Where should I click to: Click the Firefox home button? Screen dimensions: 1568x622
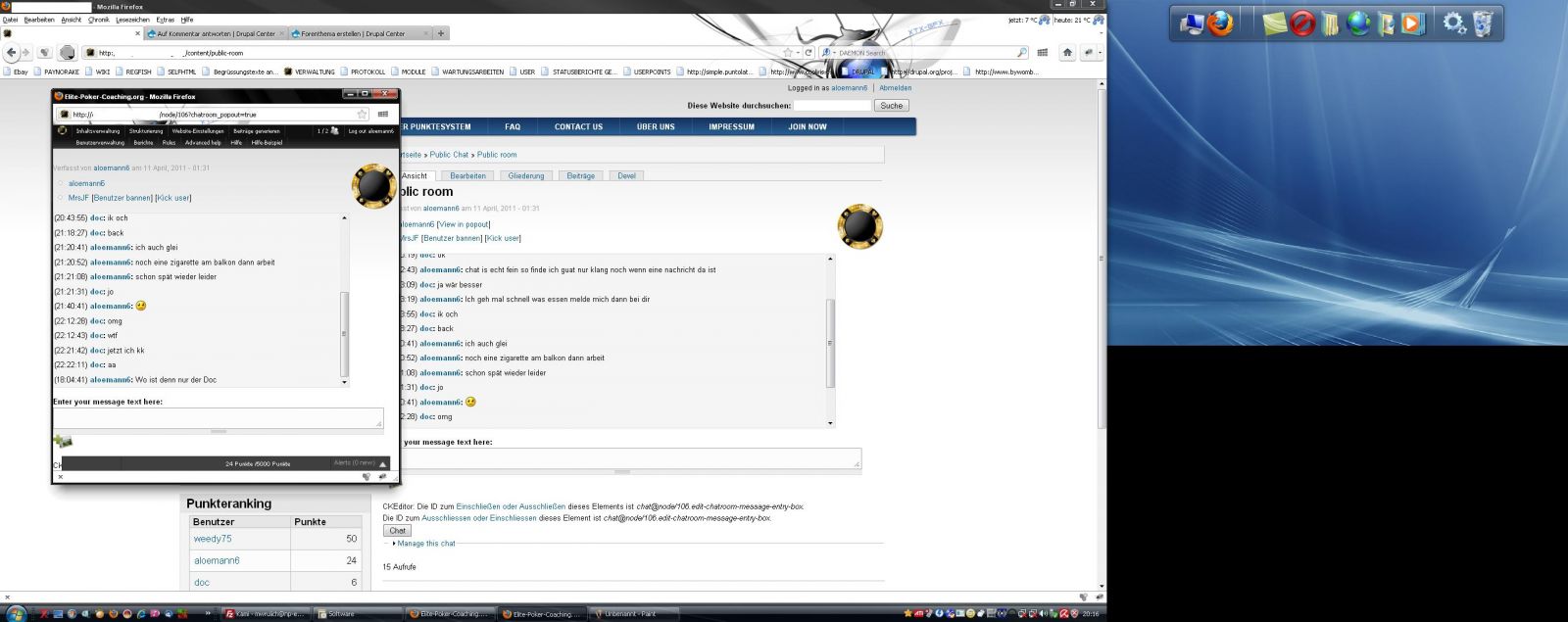(1067, 53)
